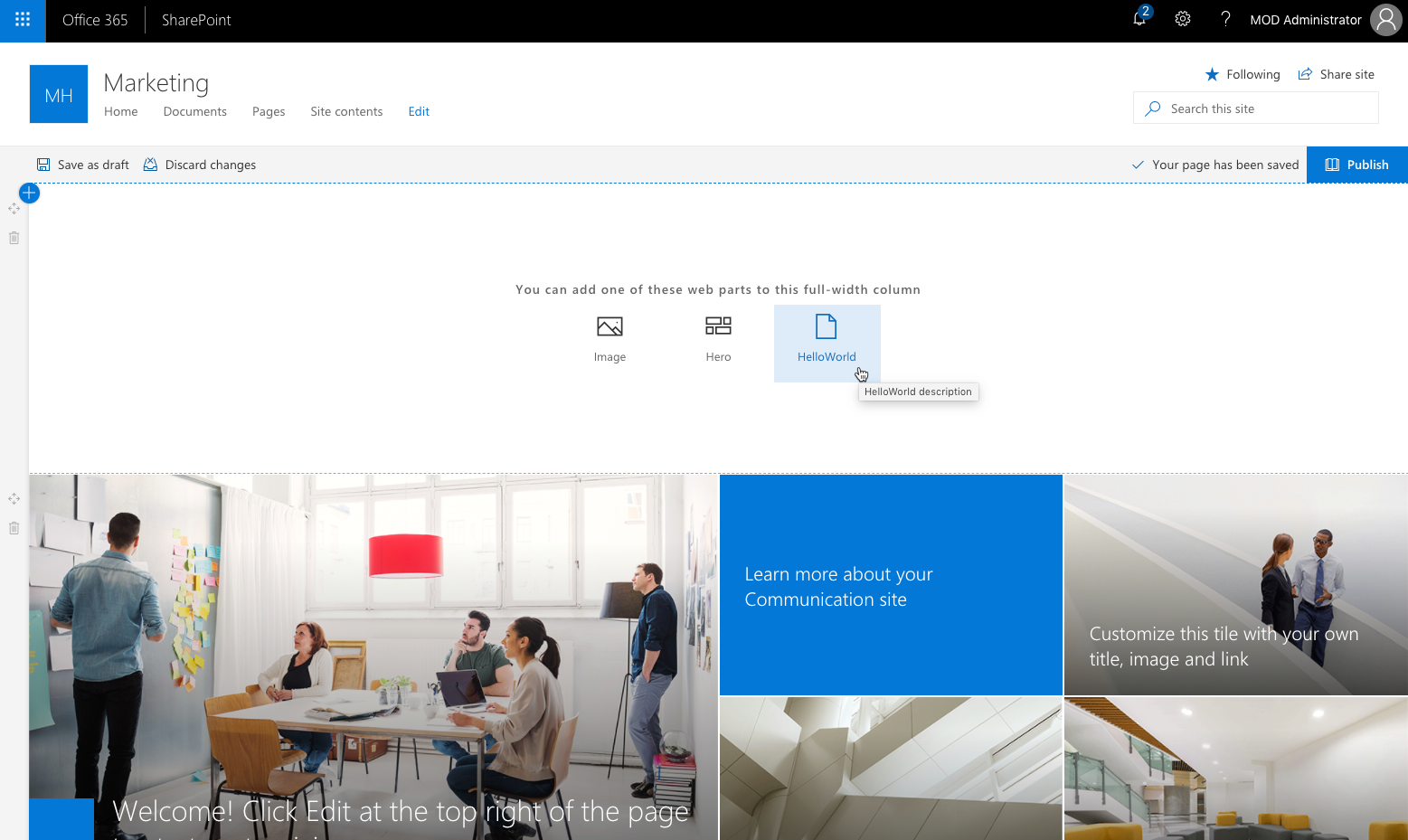
Task: Go to the Pages navigation item
Action: click(269, 111)
